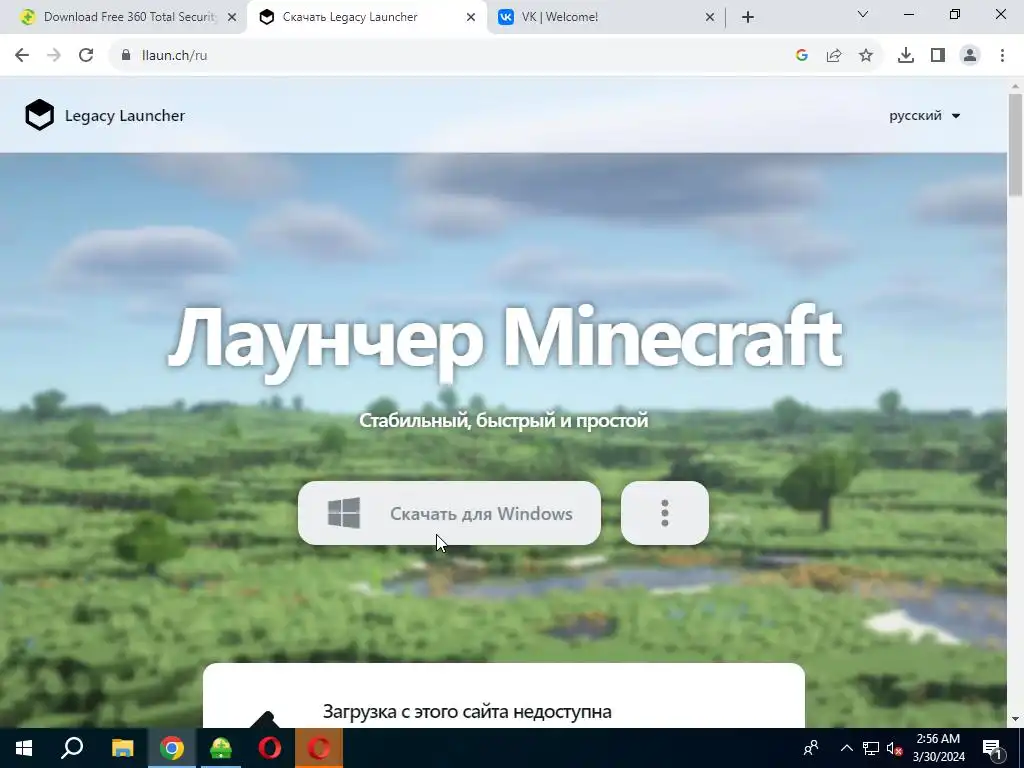Open more download options three-dot button
The height and width of the screenshot is (768, 1024).
point(665,513)
